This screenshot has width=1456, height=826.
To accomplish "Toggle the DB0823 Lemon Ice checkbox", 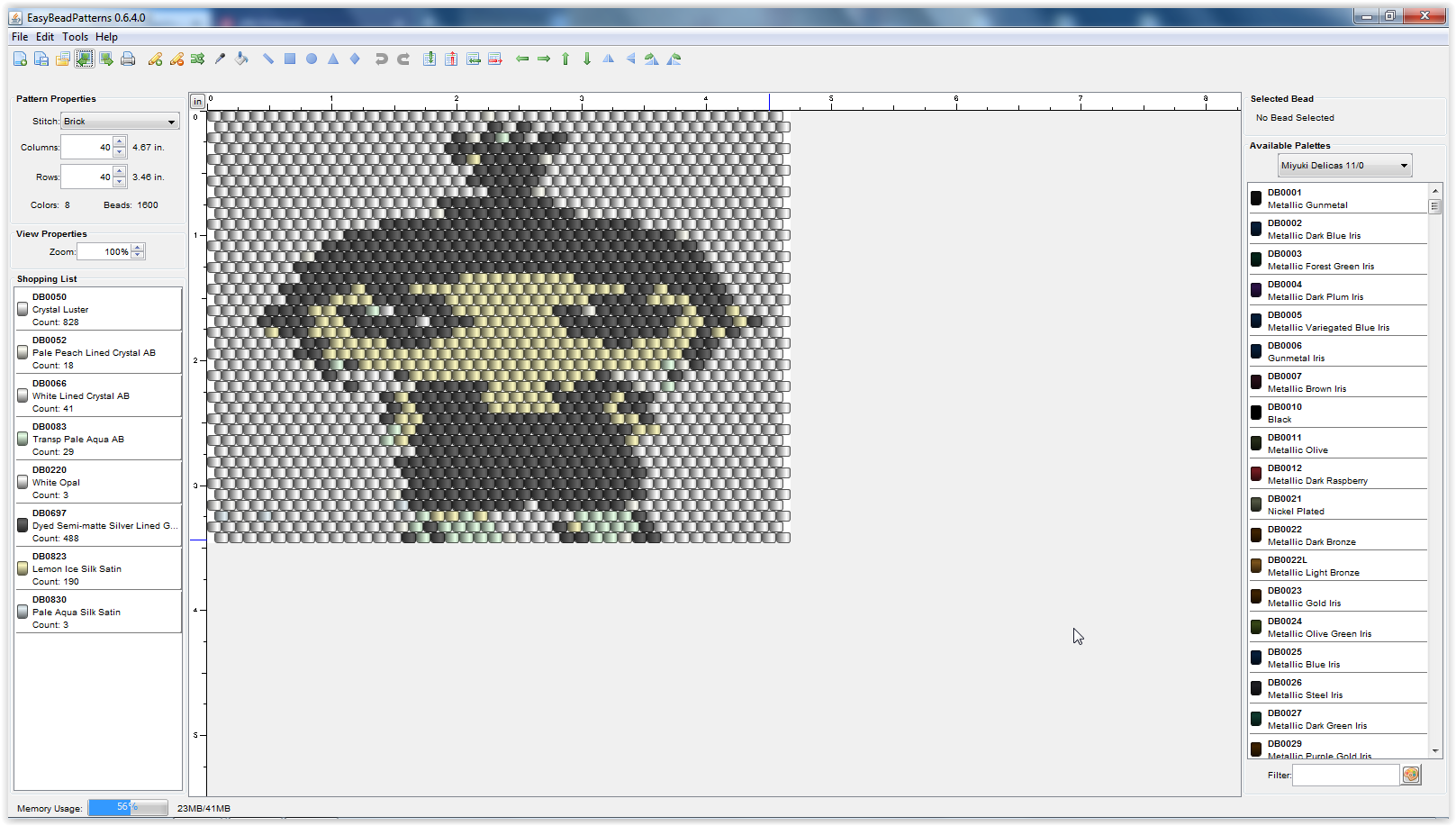I will coord(23,567).
